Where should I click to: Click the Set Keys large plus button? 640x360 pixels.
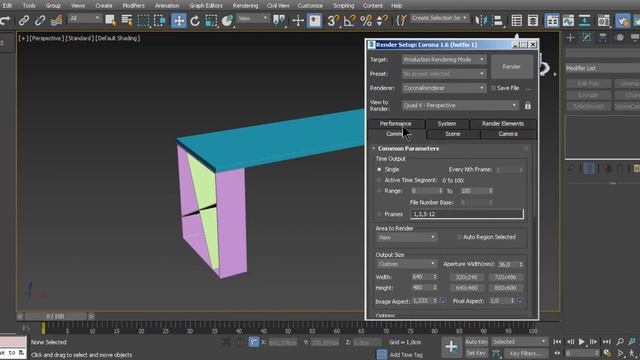coord(451,347)
